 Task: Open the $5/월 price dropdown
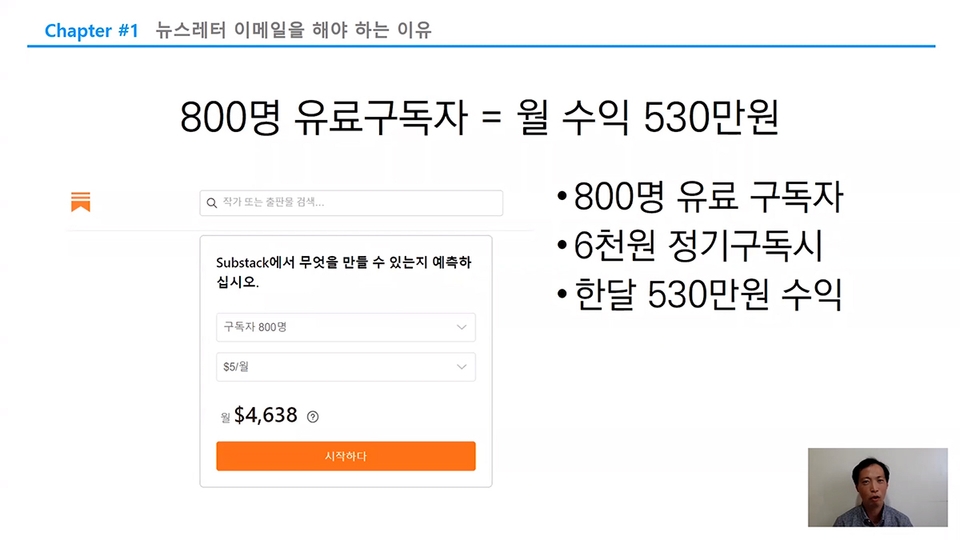tap(345, 367)
